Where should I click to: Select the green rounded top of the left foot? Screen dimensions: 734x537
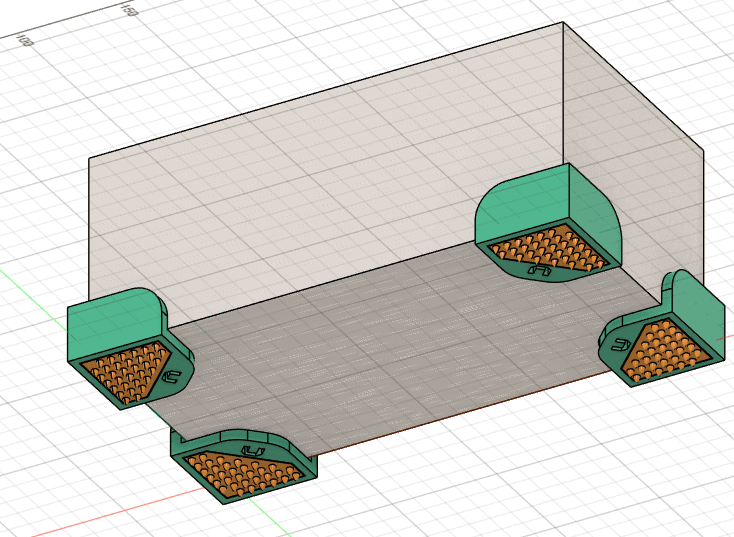click(110, 318)
